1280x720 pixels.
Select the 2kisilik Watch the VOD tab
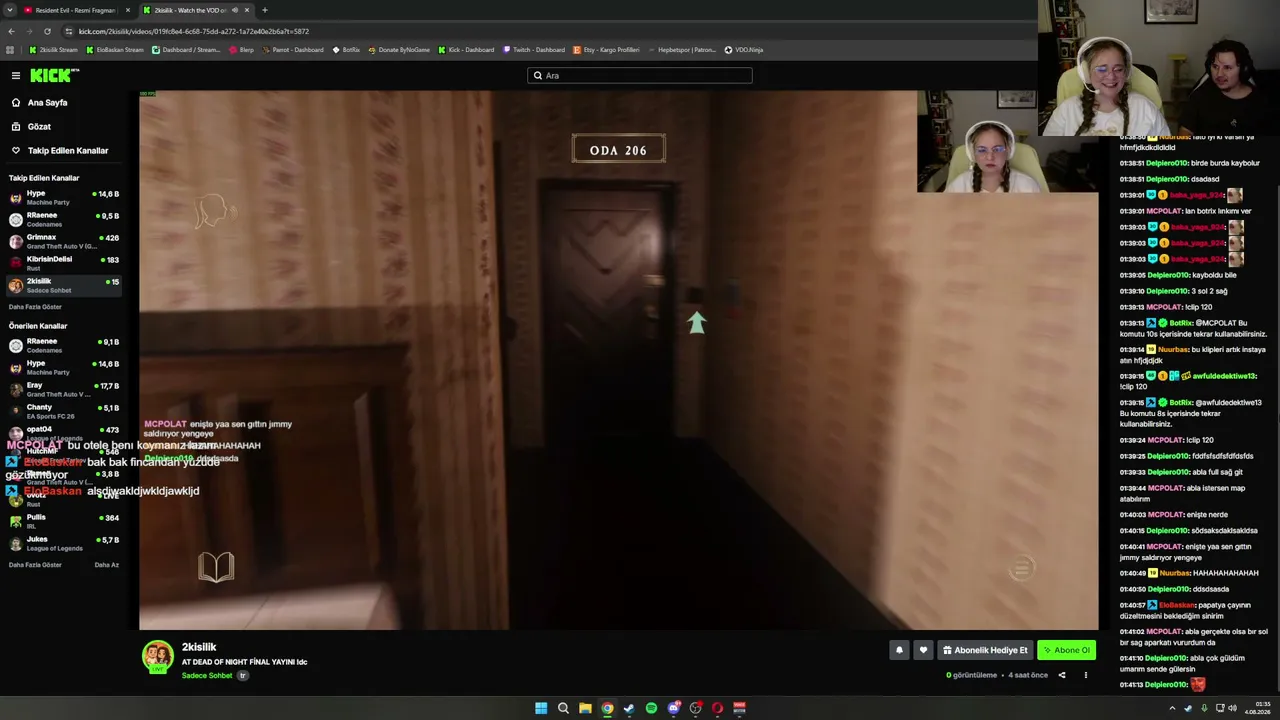click(x=195, y=10)
